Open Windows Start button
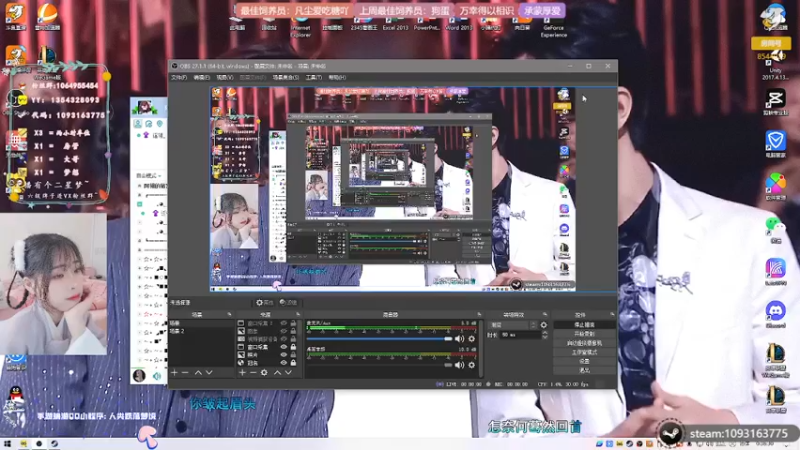This screenshot has width=800, height=450. (x=7, y=444)
